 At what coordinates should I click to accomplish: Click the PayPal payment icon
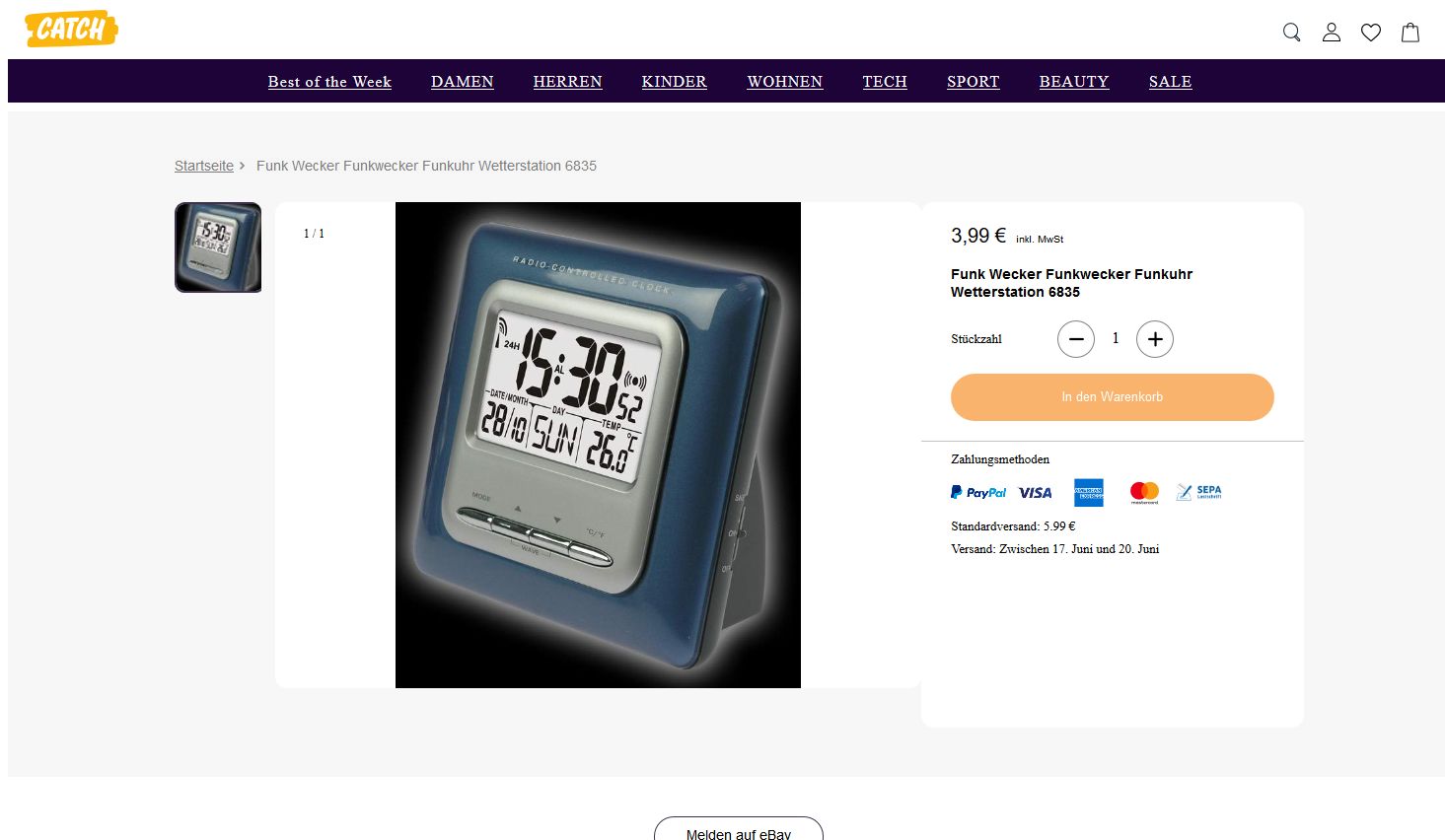click(x=978, y=492)
